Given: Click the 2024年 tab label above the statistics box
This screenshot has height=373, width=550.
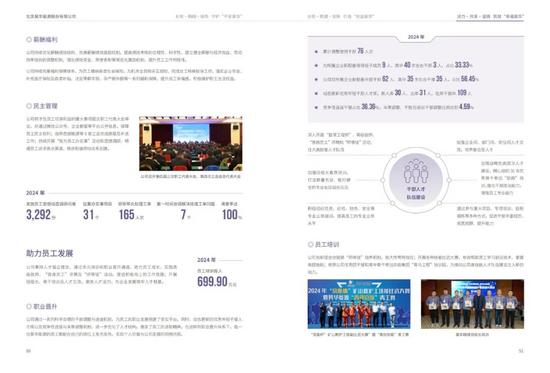Looking at the screenshot, I should click(416, 37).
